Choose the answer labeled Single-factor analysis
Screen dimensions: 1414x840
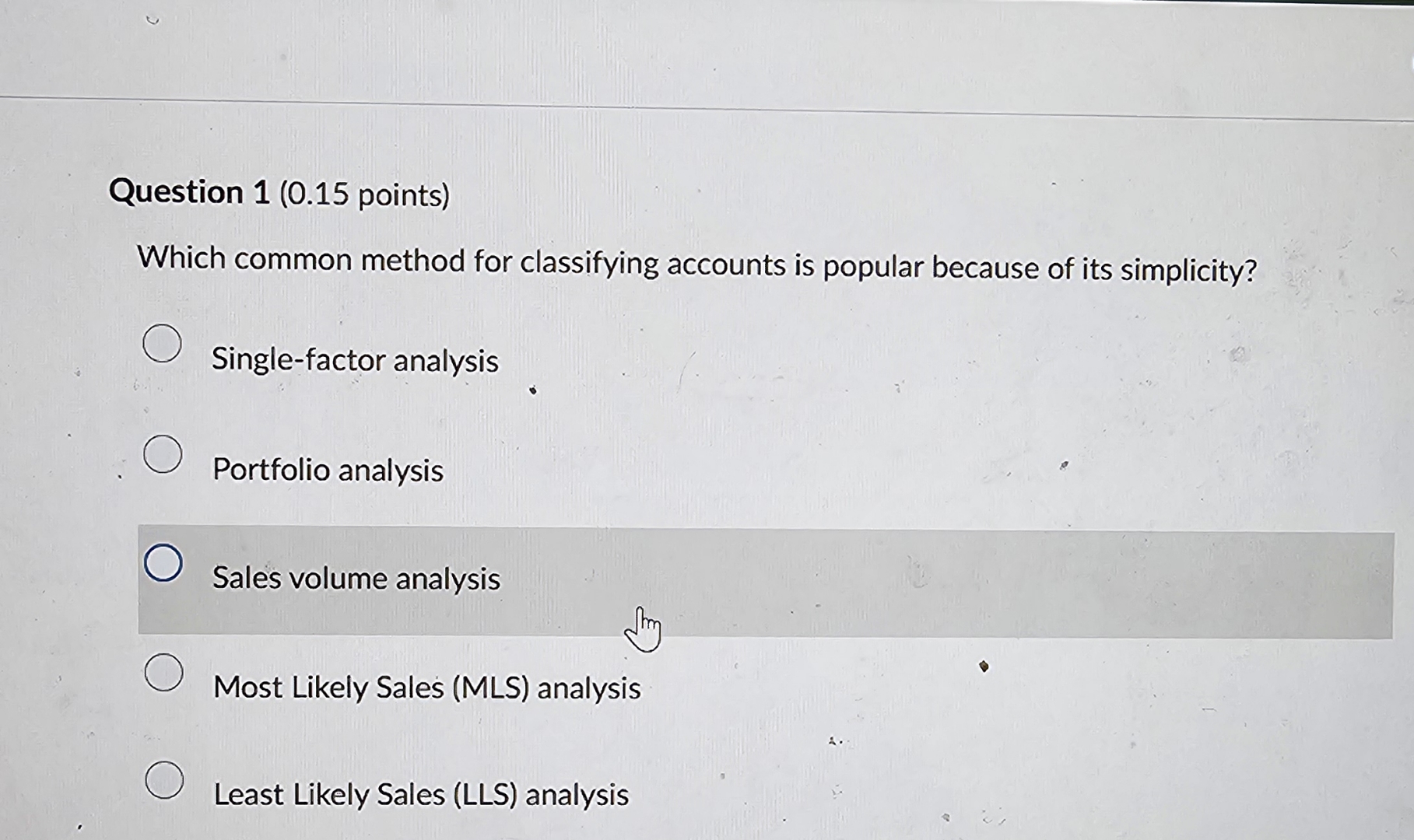pyautogui.click(x=355, y=360)
